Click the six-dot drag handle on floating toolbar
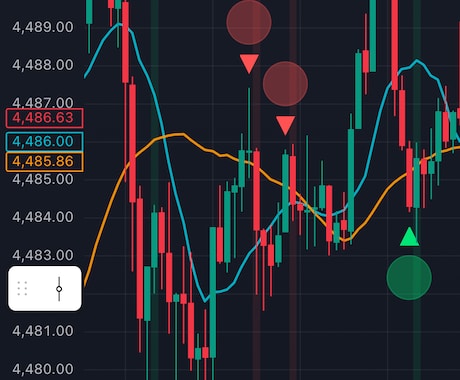The width and height of the screenshot is (460, 380). (22, 288)
